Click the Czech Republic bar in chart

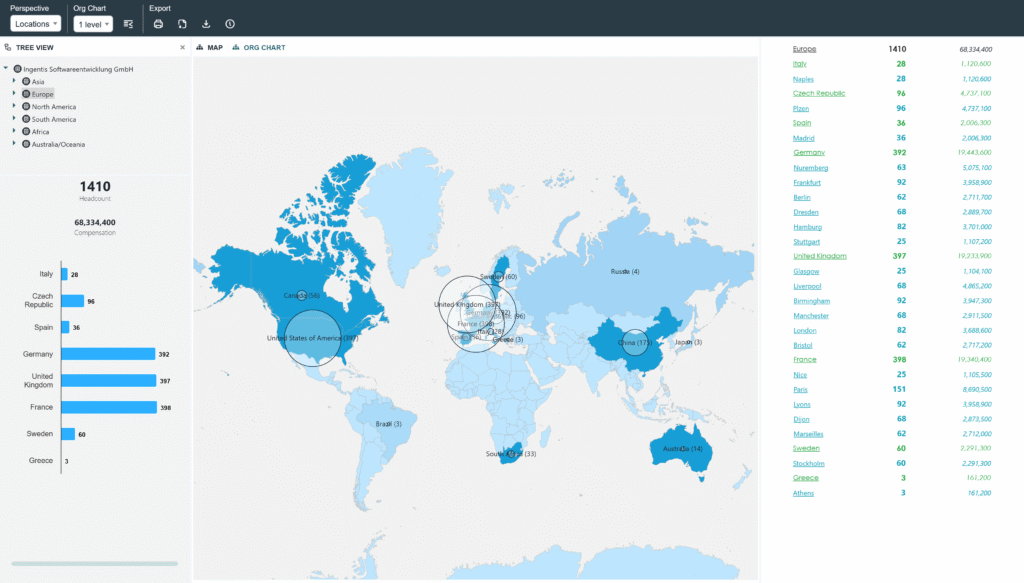[x=72, y=301]
